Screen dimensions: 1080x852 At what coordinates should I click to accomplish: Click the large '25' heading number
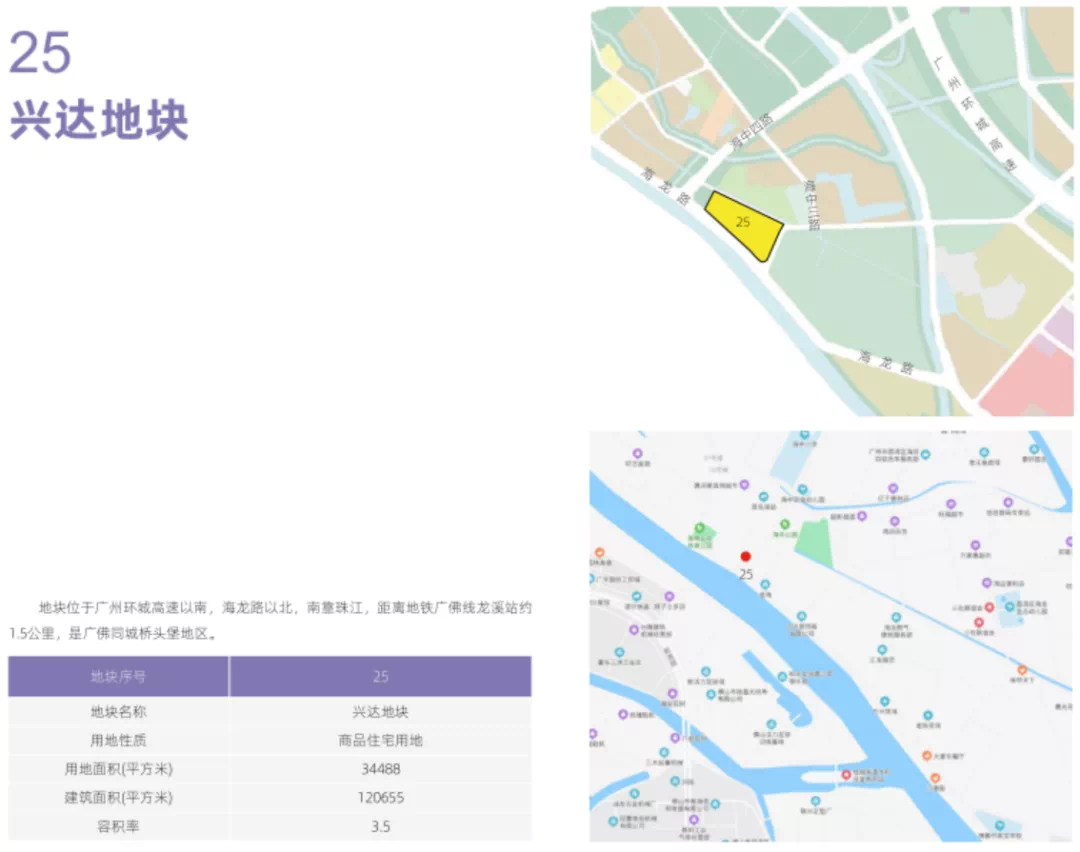40,52
